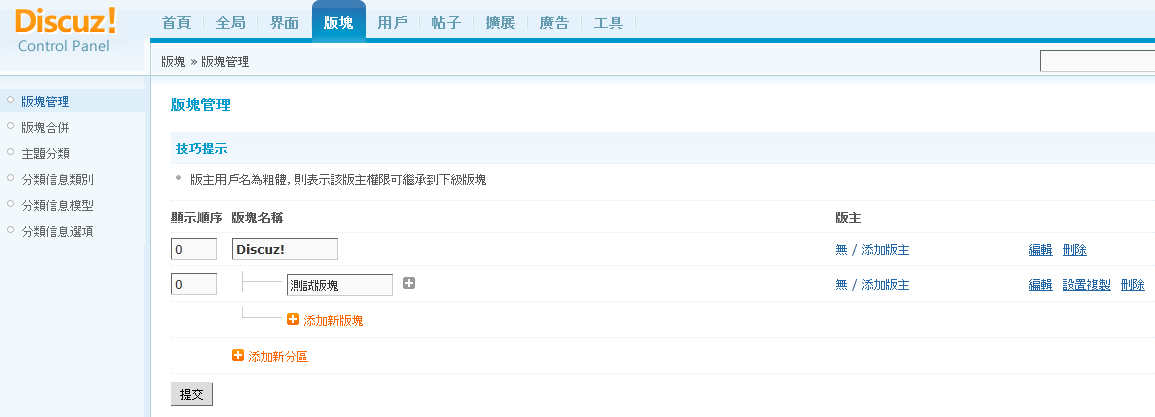The image size is (1155, 417).
Task: Click the gray plus icon beside 測試版塊
Action: point(409,283)
